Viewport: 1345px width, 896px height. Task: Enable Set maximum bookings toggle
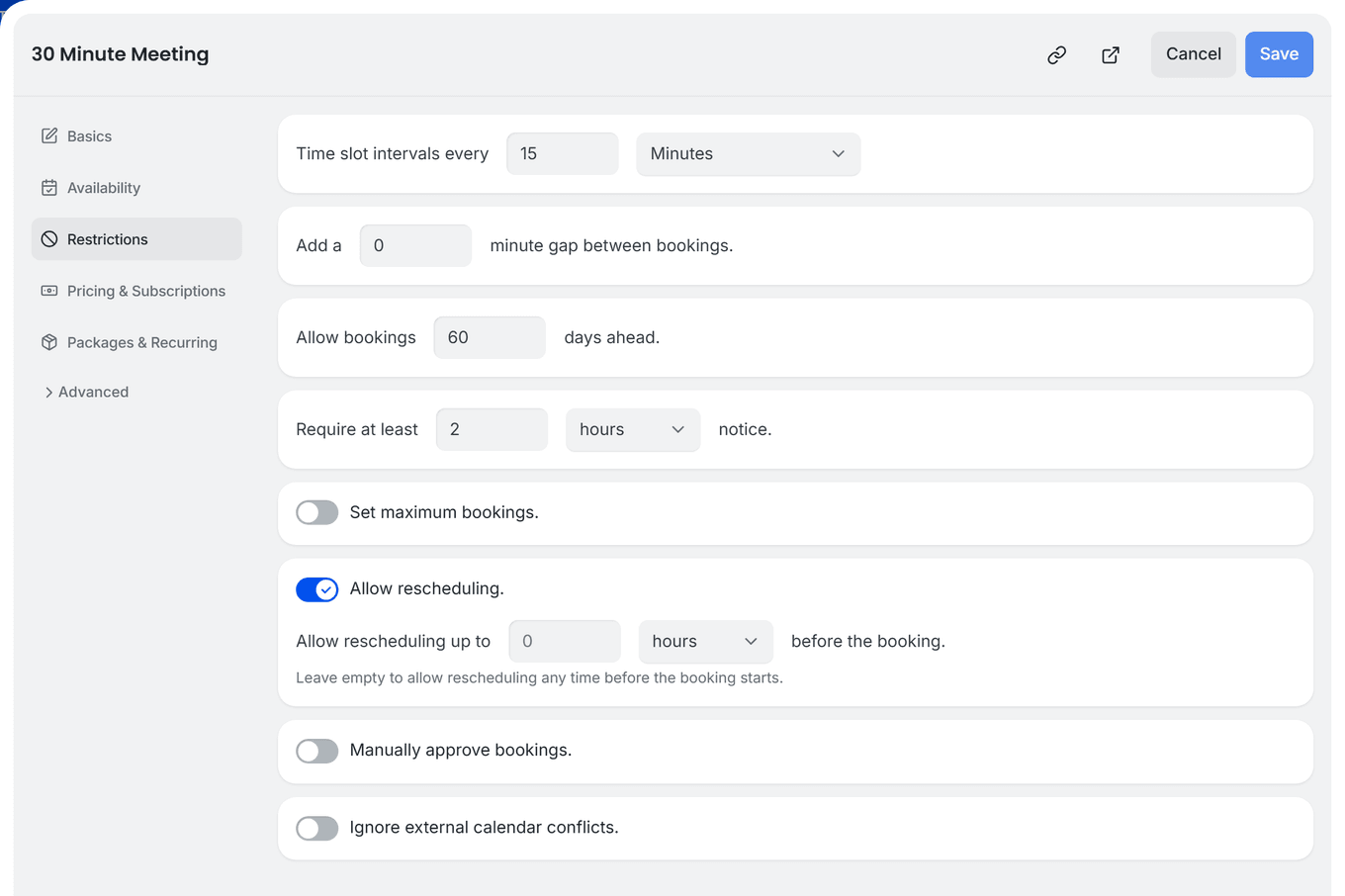pos(316,512)
